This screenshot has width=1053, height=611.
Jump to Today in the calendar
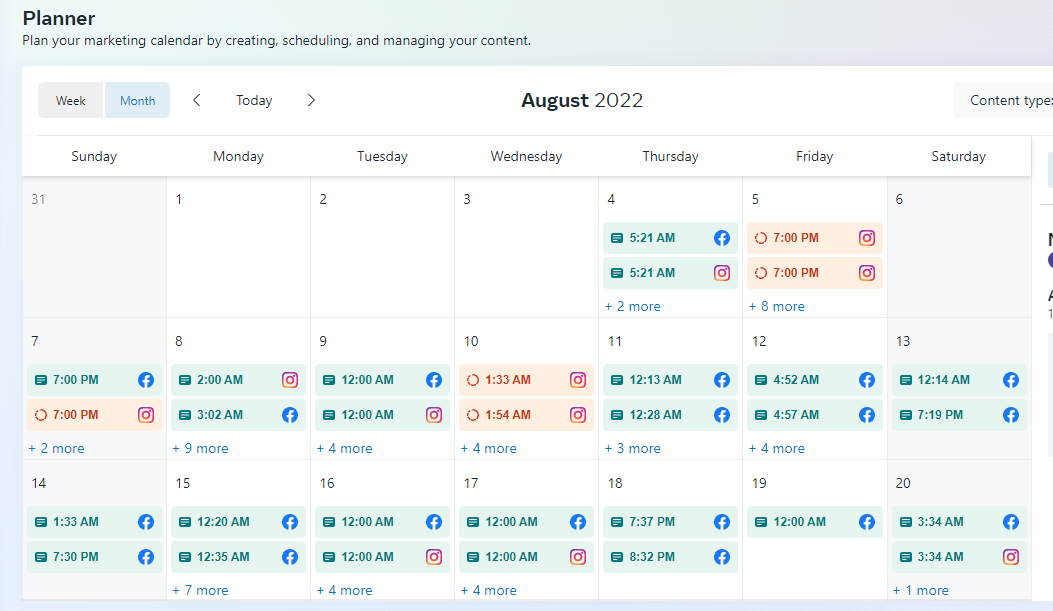(254, 100)
